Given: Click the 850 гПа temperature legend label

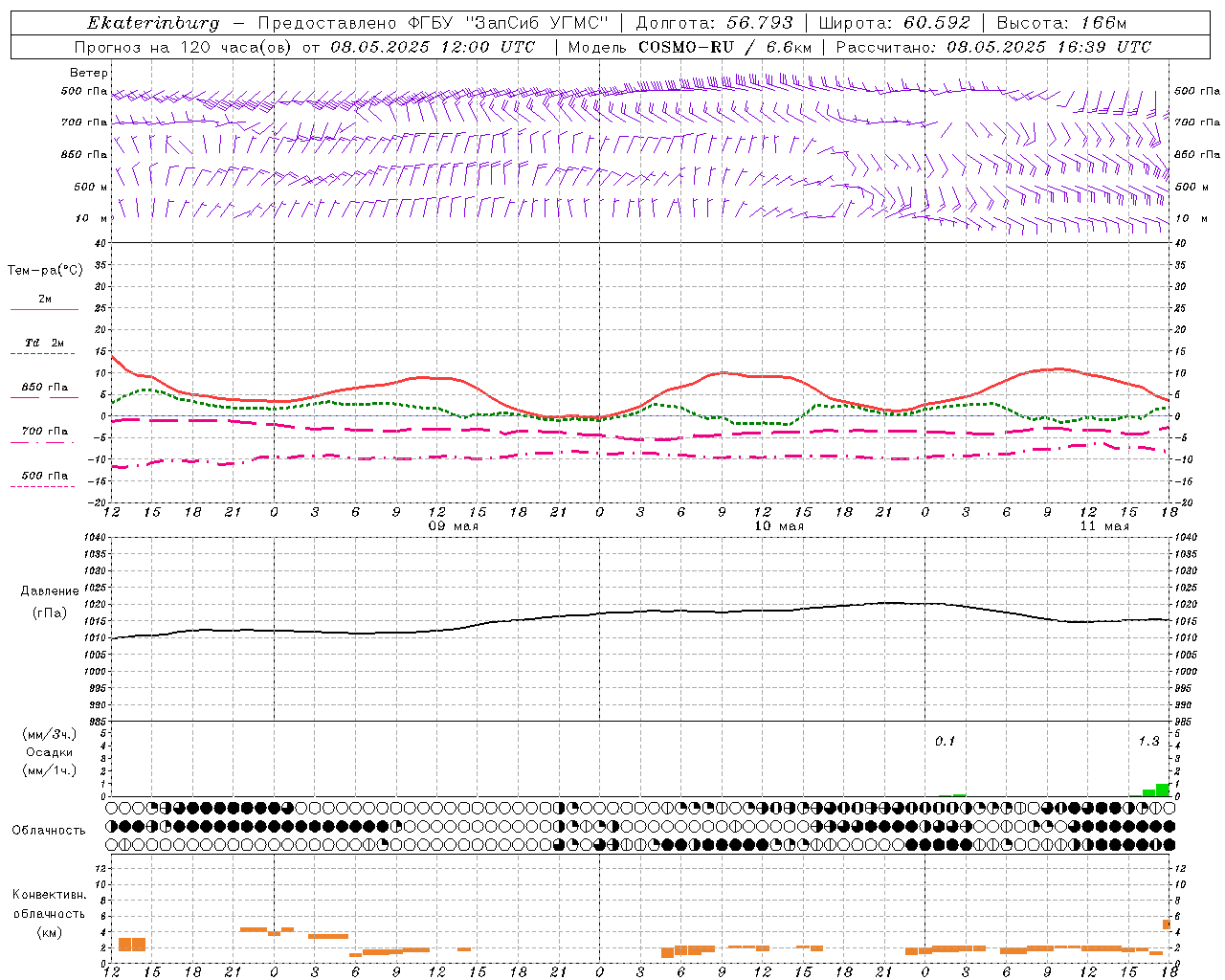Looking at the screenshot, I should (45, 388).
